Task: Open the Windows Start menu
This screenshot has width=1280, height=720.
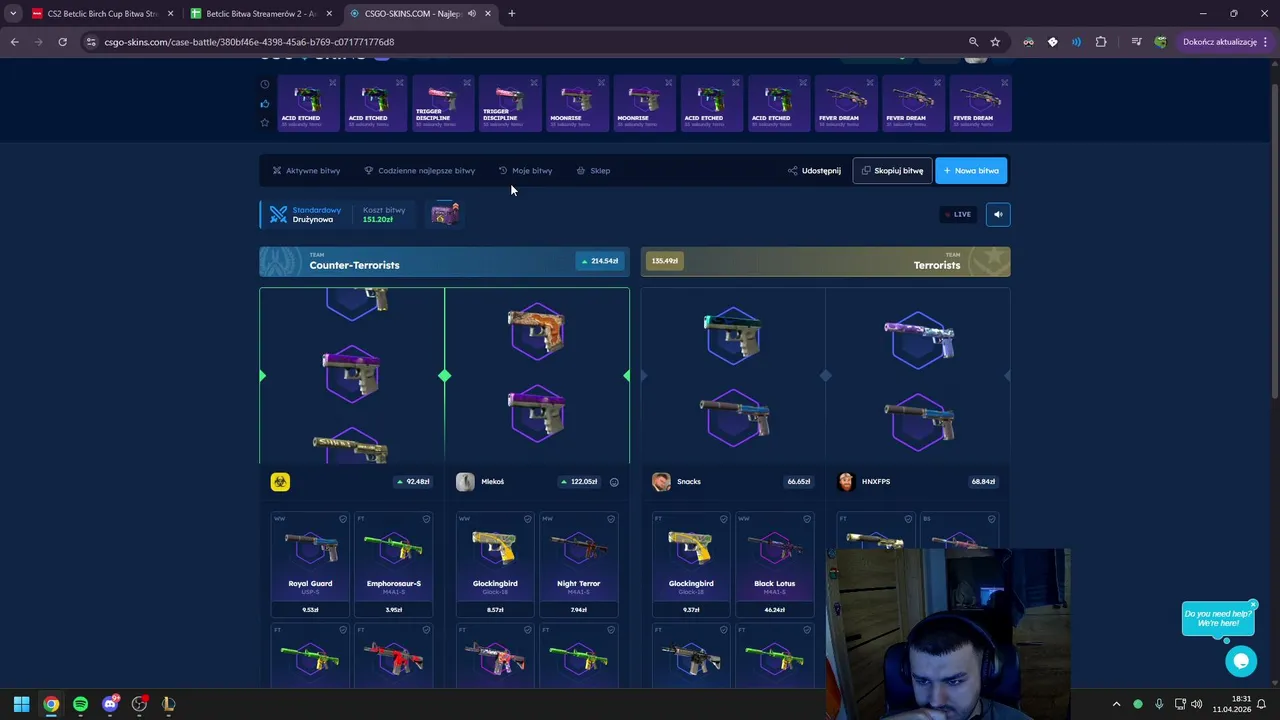Action: 21,704
